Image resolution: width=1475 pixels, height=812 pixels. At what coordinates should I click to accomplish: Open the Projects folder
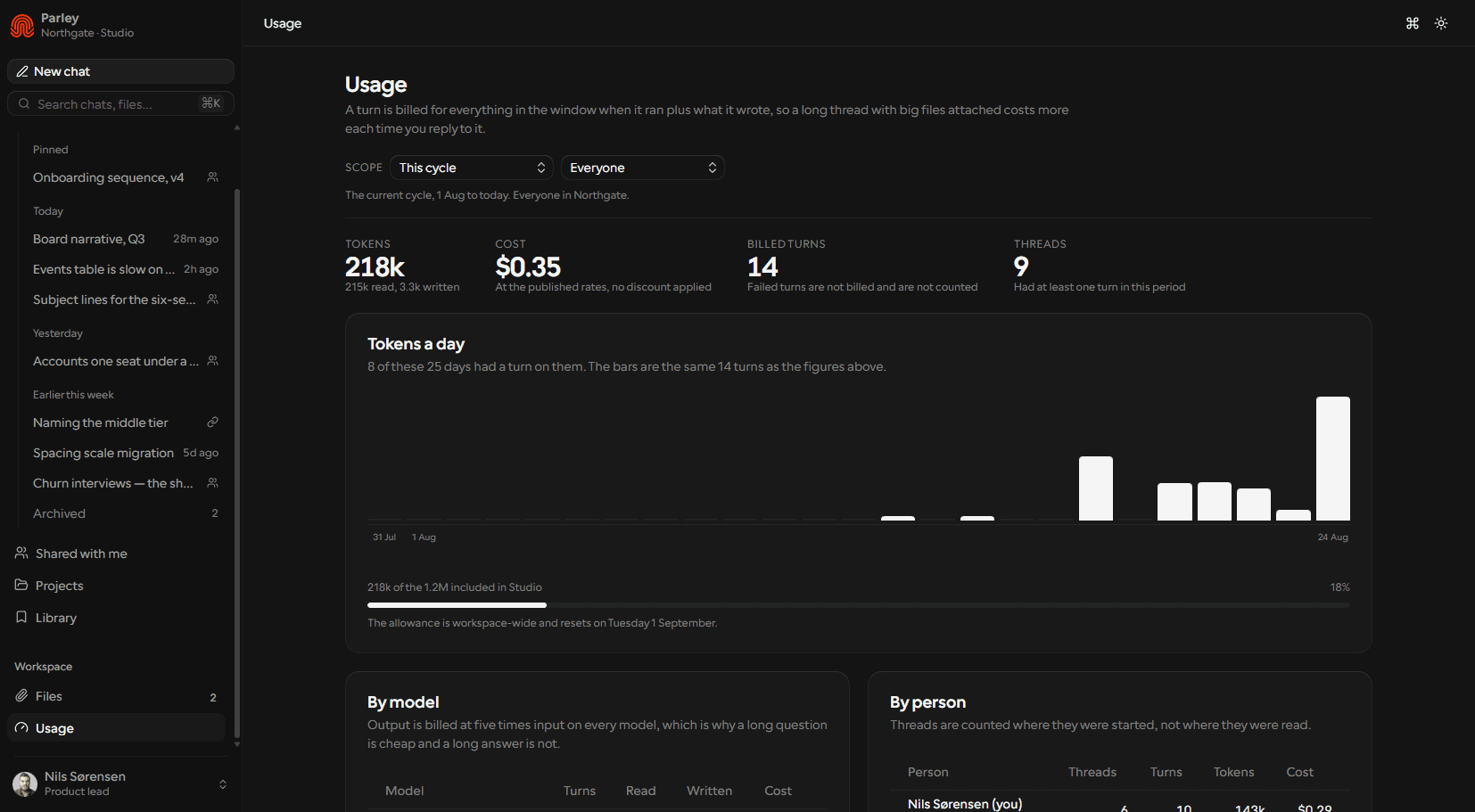116,586
